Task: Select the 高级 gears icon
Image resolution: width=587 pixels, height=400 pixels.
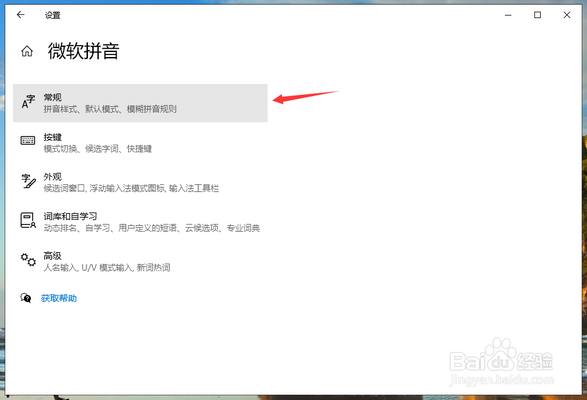Action: 28,259
